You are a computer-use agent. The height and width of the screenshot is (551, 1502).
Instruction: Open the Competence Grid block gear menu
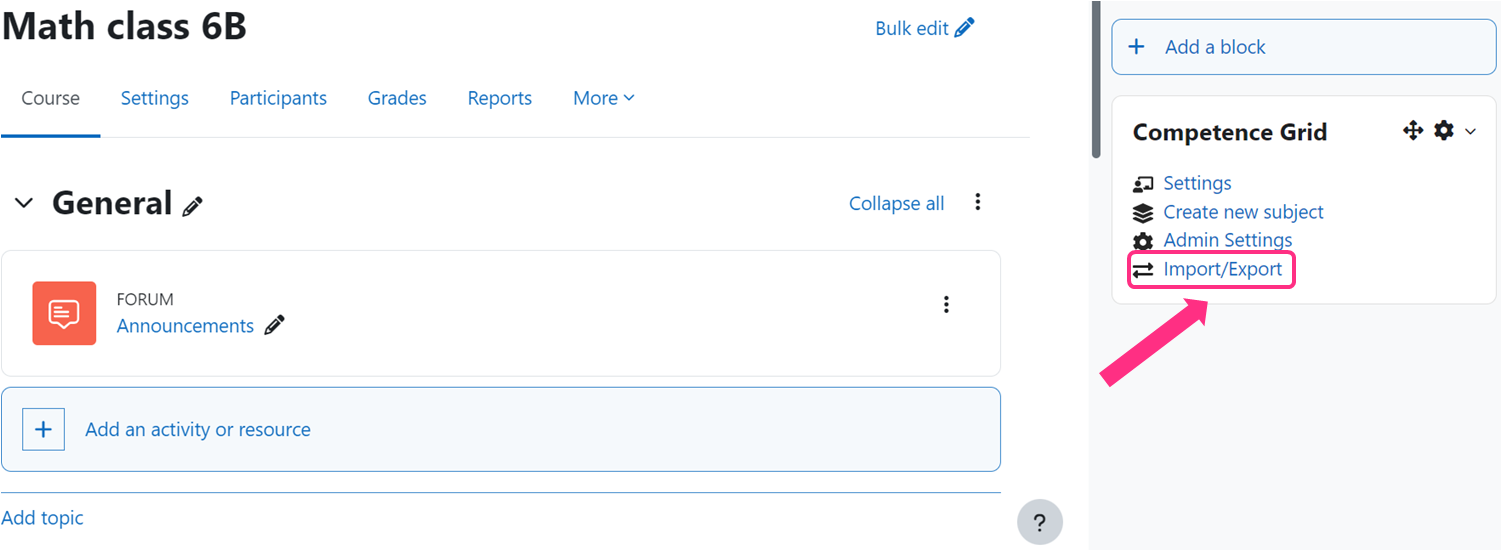point(1444,131)
